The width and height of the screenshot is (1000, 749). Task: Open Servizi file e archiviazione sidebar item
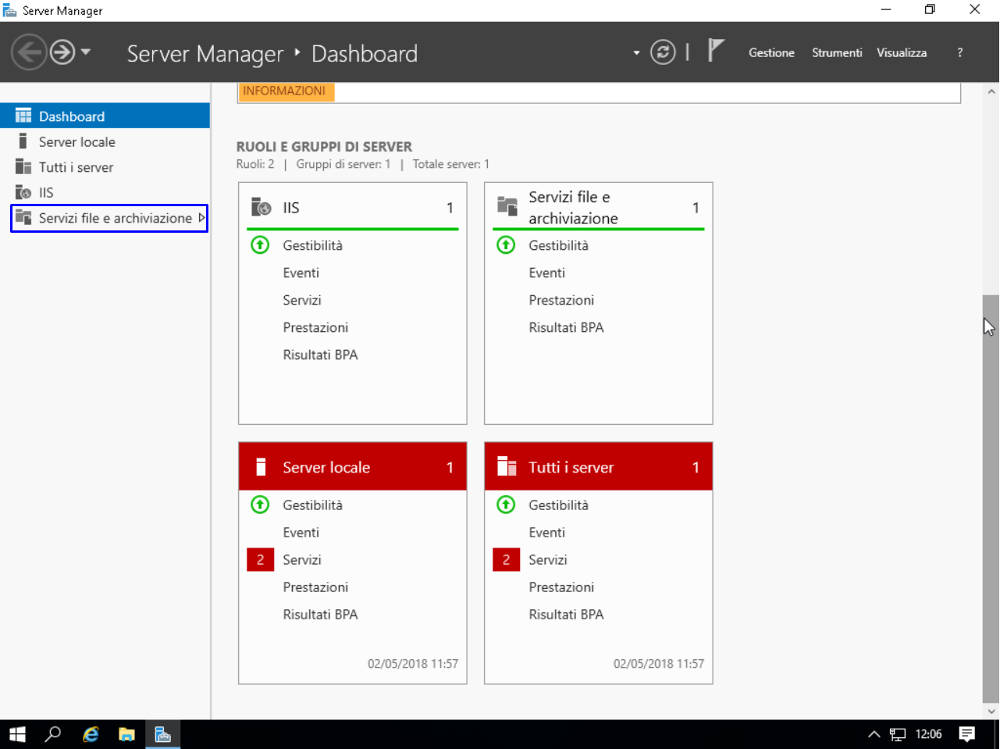tap(109, 218)
